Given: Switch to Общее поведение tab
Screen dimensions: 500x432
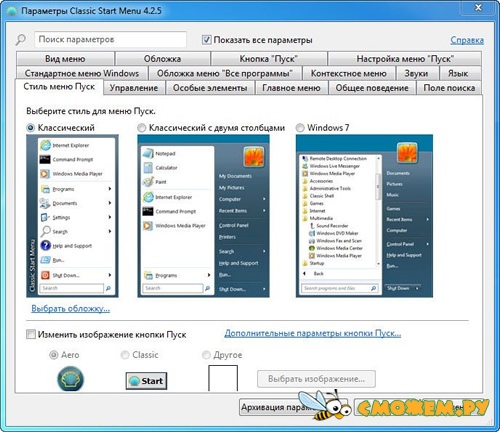Looking at the screenshot, I should click(x=372, y=88).
